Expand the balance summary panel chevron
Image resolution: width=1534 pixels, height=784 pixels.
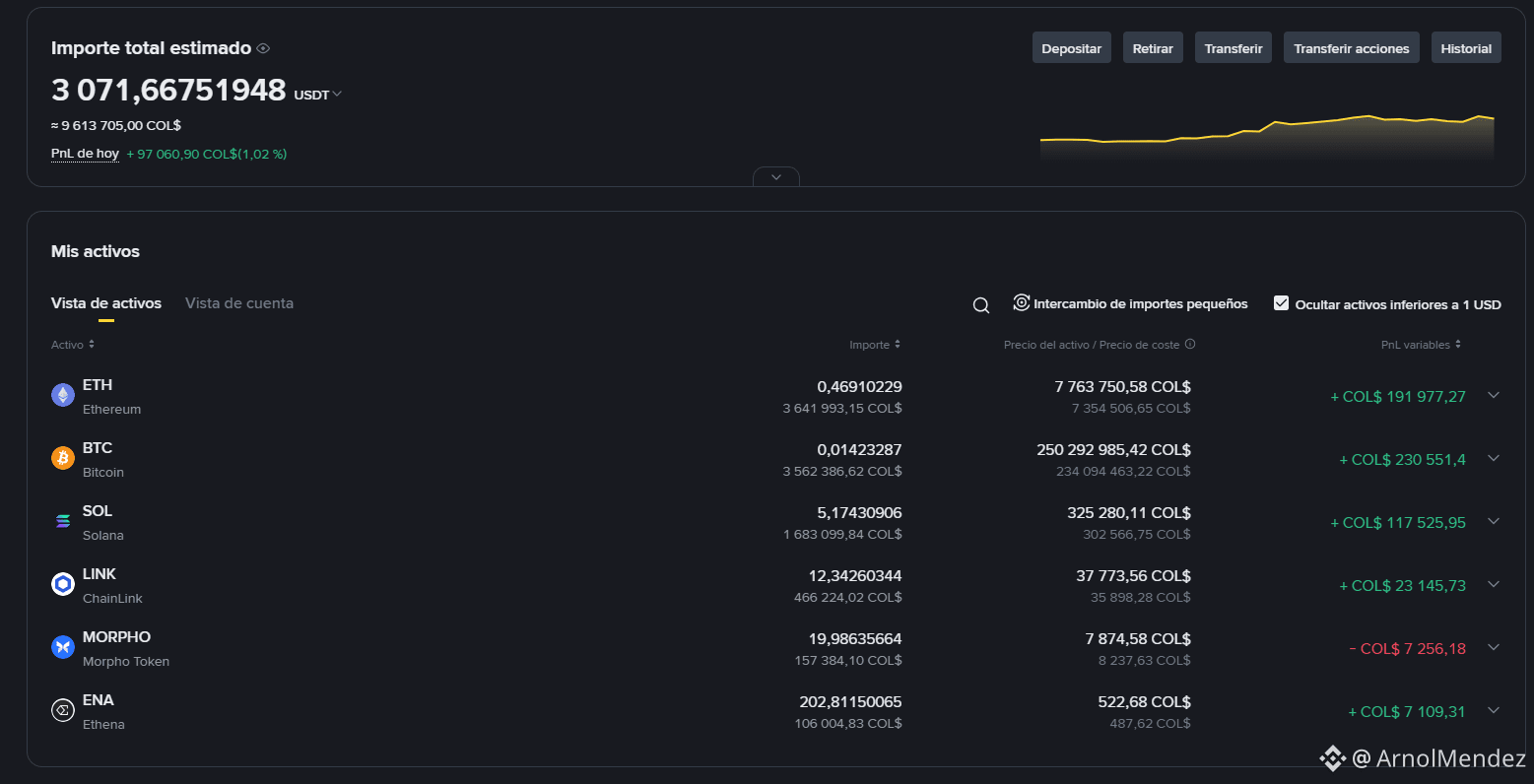tap(776, 177)
